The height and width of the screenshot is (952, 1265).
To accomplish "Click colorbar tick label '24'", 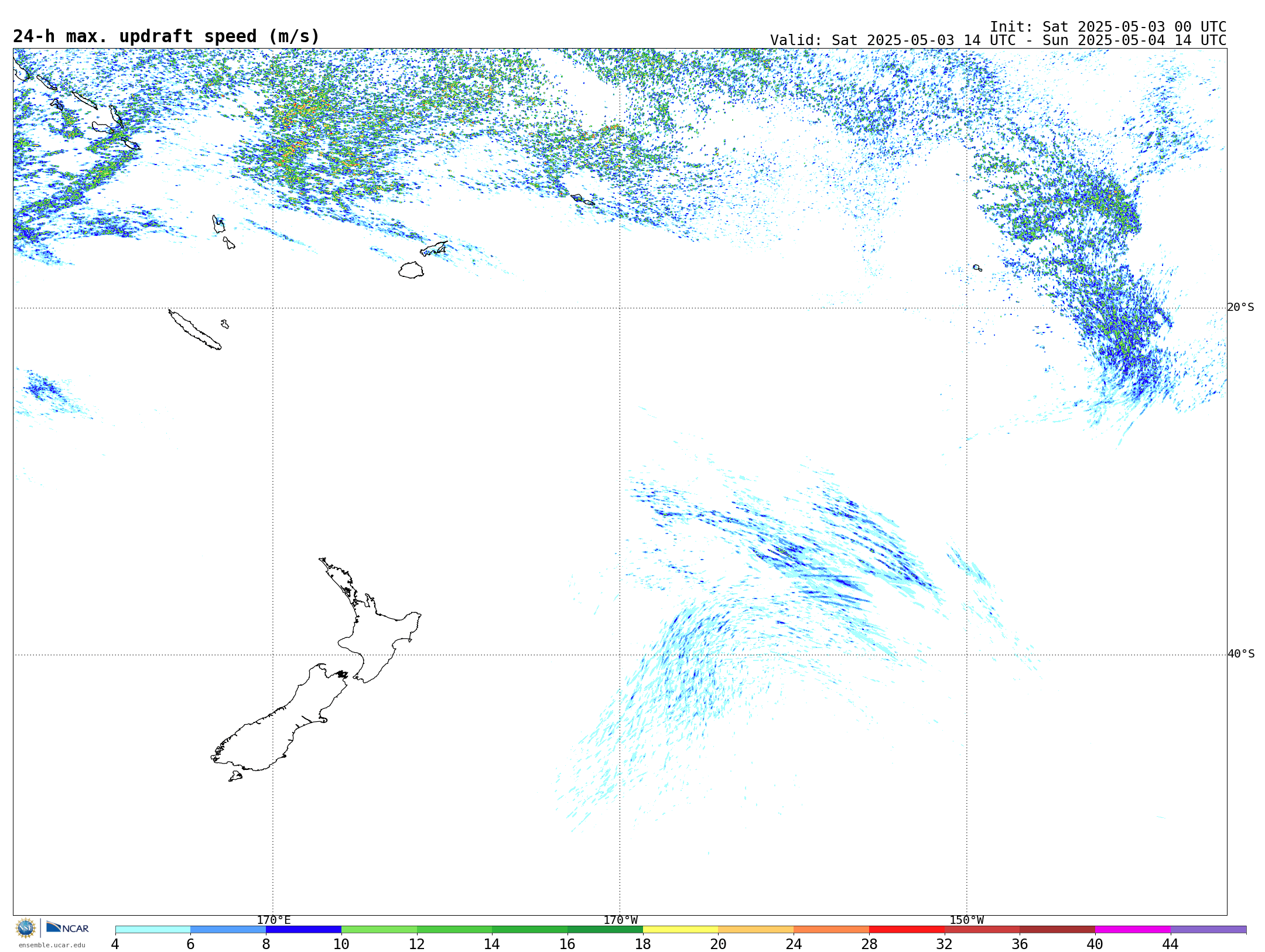I will click(x=794, y=944).
